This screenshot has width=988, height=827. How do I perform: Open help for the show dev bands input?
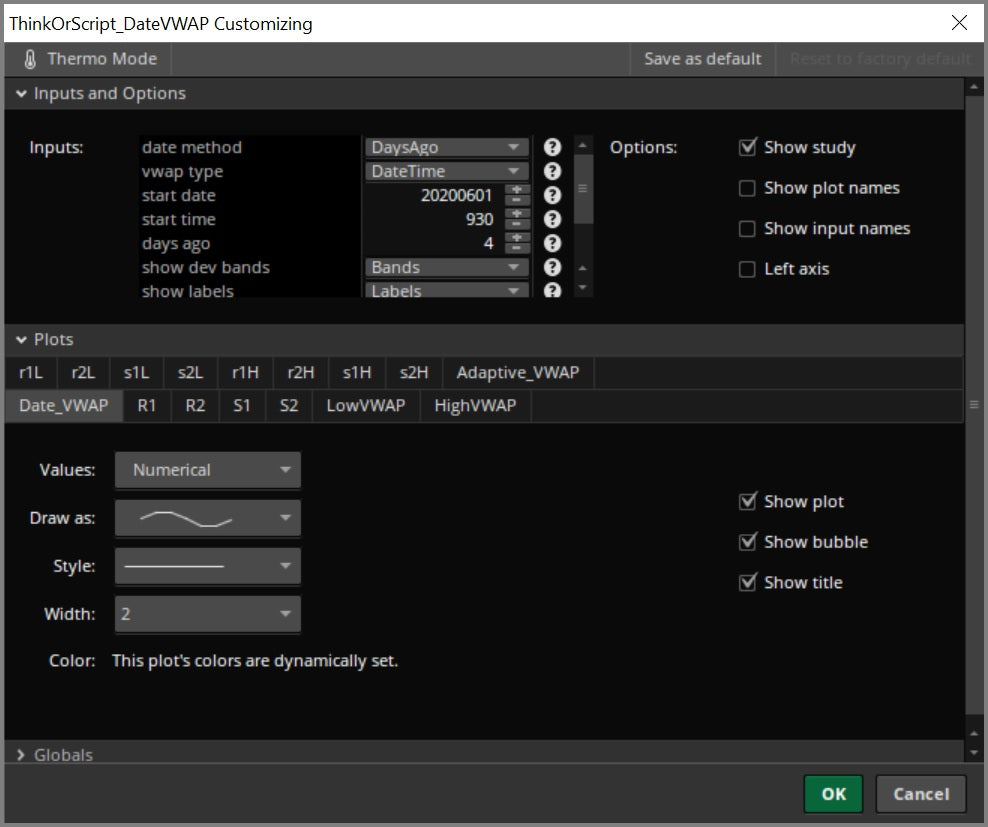coord(552,267)
